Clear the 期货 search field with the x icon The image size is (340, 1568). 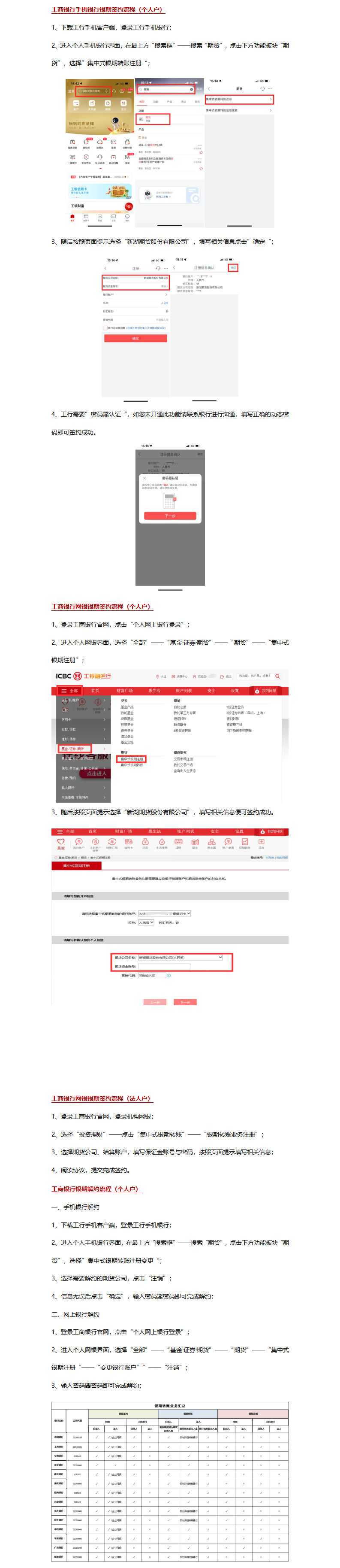point(192,89)
